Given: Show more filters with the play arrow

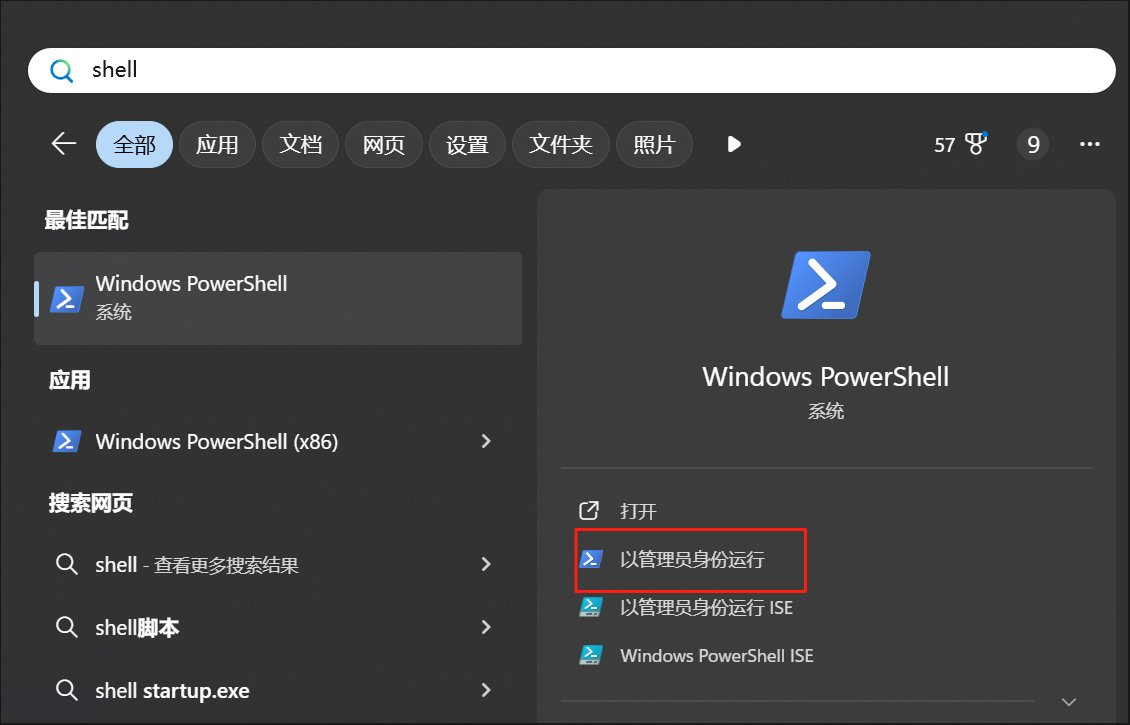Looking at the screenshot, I should coord(734,144).
